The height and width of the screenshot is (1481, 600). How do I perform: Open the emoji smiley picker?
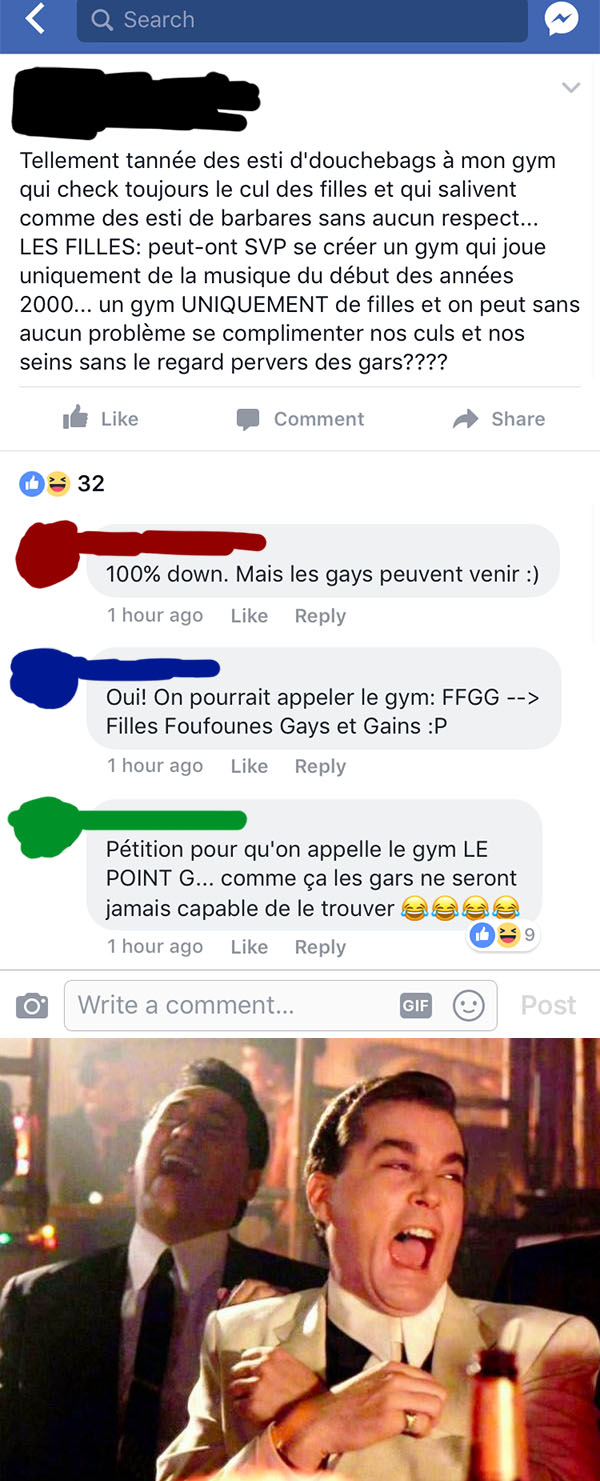click(468, 1005)
